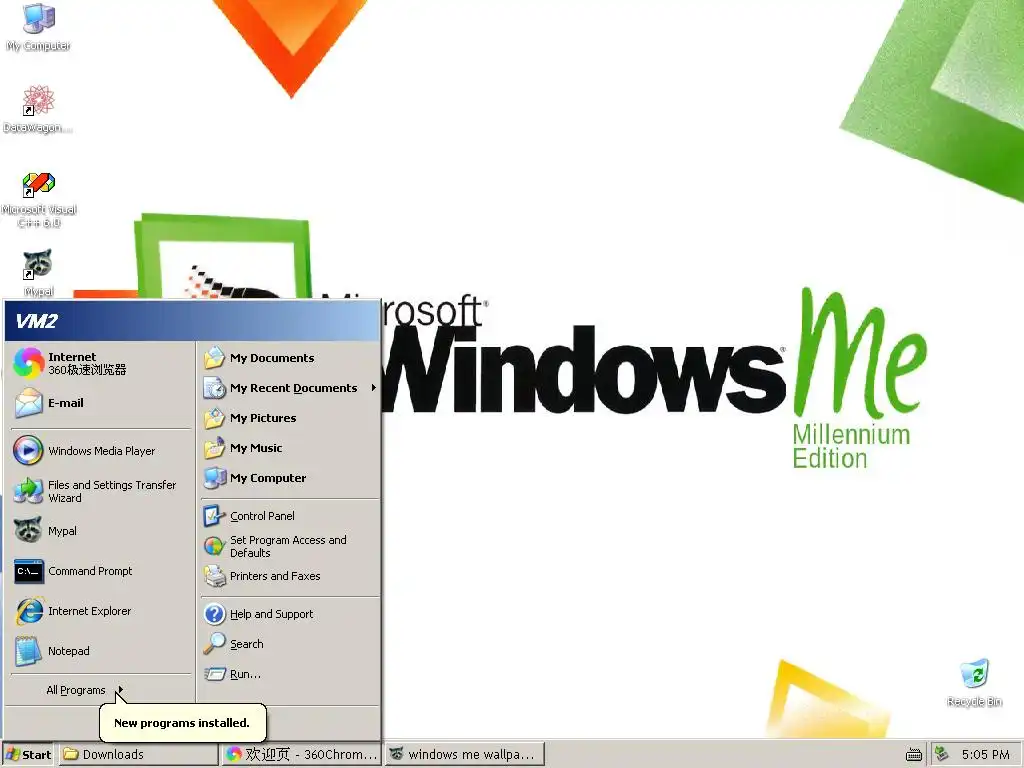Screen dimensions: 1024x768
Task: Select Help and Support entry text
Action: tap(271, 614)
